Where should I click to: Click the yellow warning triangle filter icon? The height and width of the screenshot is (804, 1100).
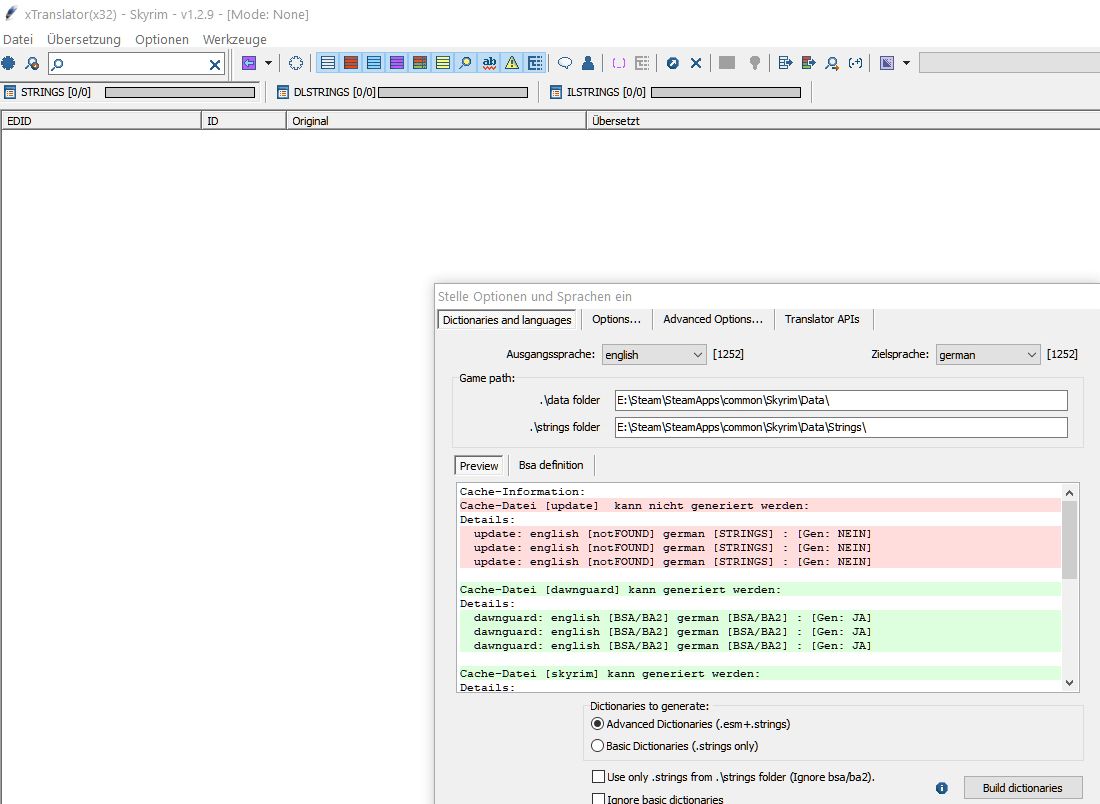[512, 63]
